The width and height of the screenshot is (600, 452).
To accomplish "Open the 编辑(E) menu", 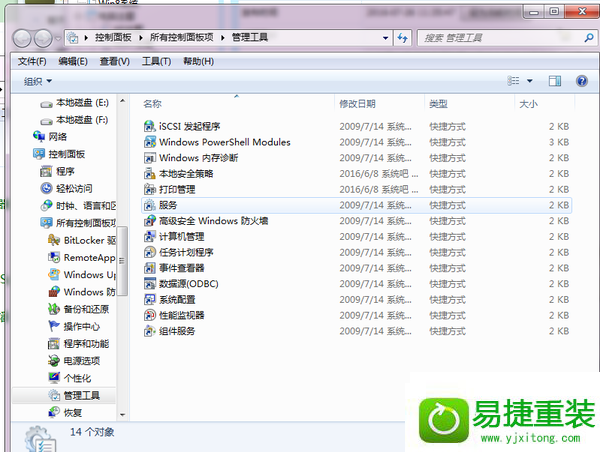I will 73,61.
